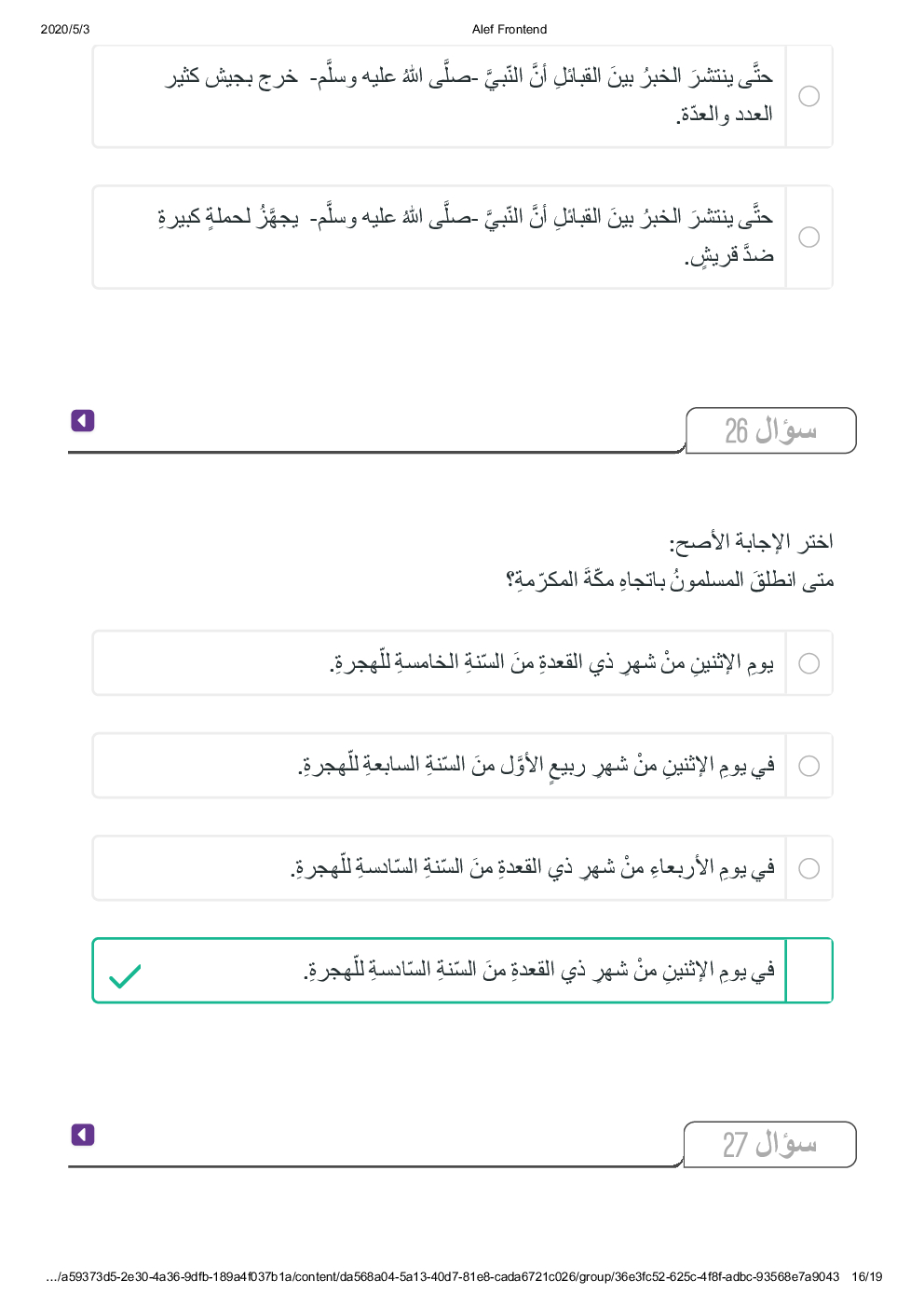Click the green-highlighted correct answer text

point(538,971)
